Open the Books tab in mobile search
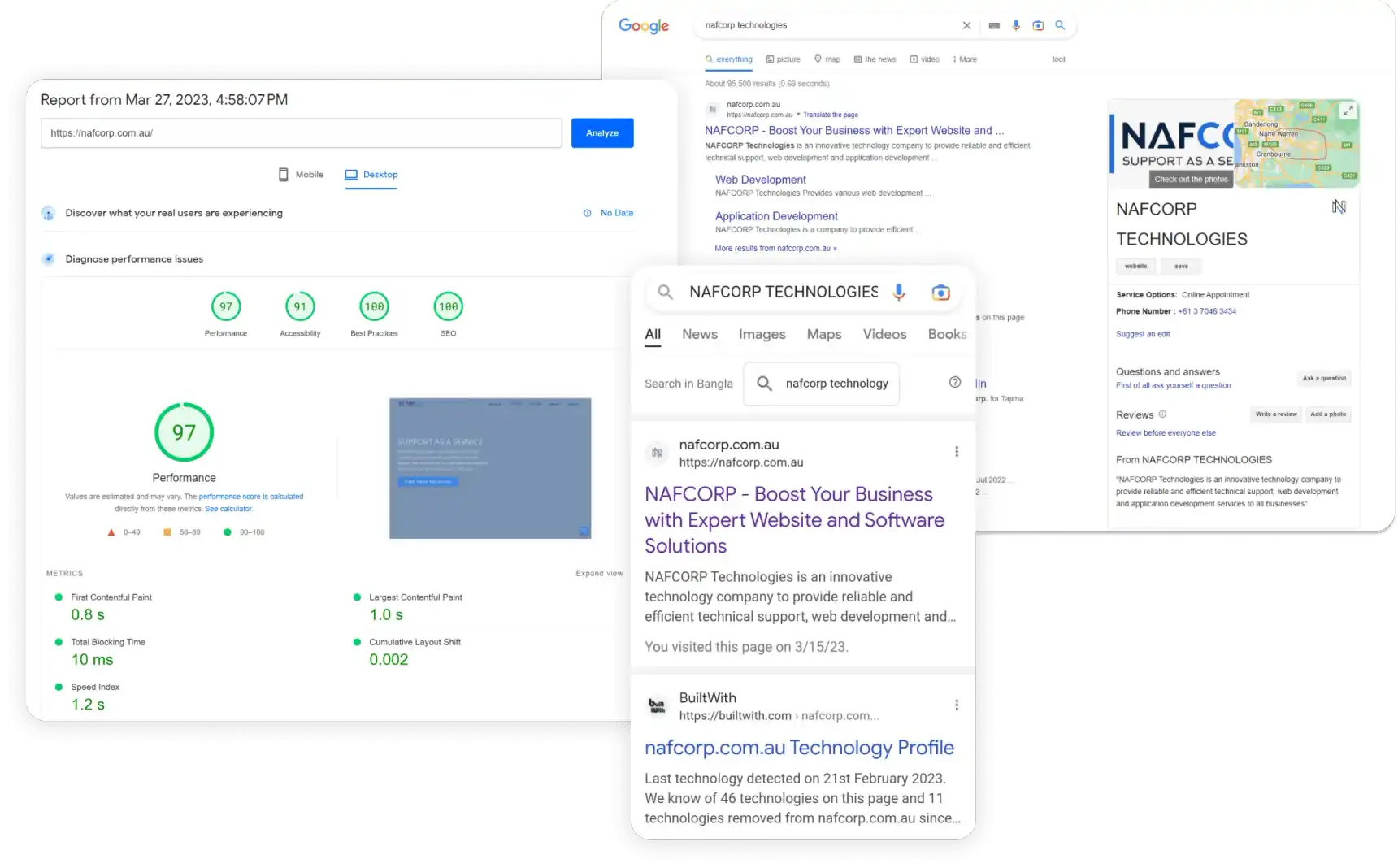Screen dimensions: 1398x868 coord(948,334)
